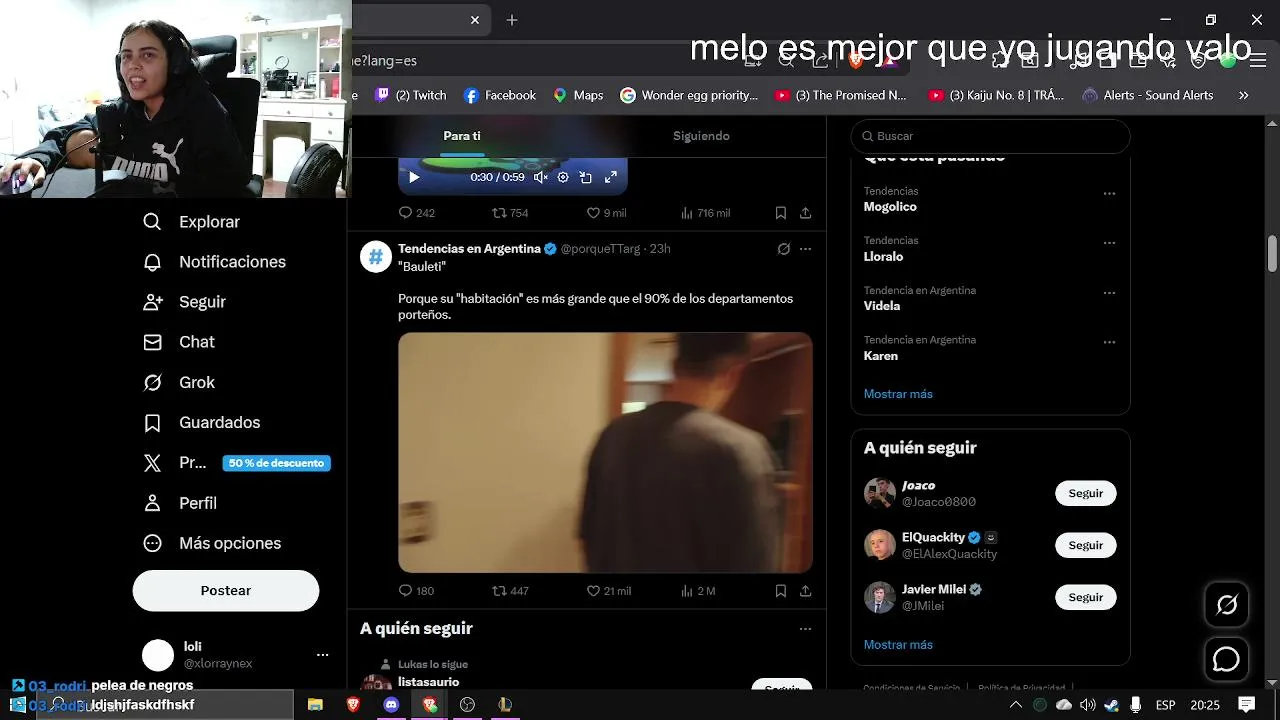
Task: Reply to the post with 180 comments
Action: tap(416, 591)
